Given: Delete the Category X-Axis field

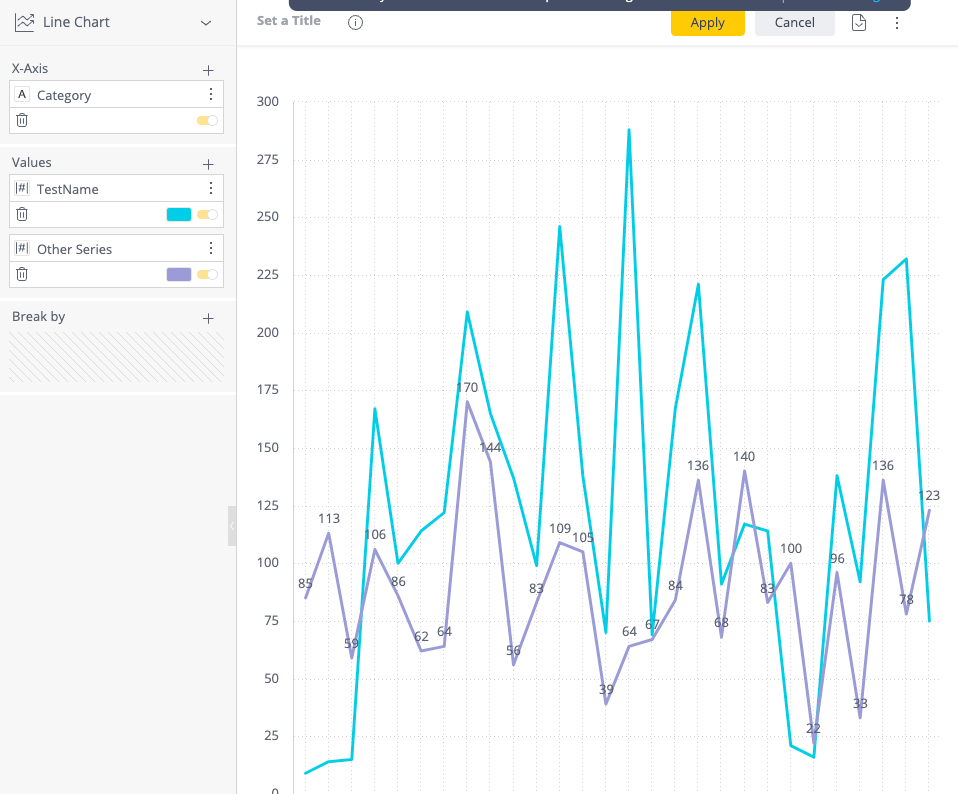Looking at the screenshot, I should pos(22,120).
